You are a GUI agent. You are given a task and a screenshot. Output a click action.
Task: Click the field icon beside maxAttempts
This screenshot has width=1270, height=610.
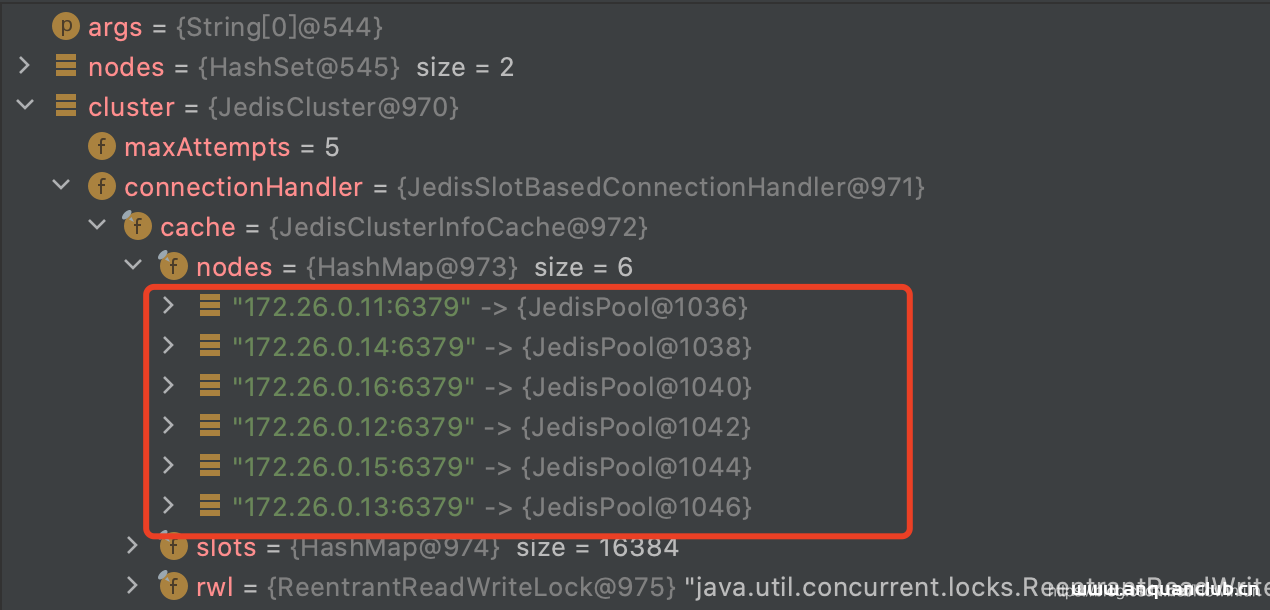point(101,146)
